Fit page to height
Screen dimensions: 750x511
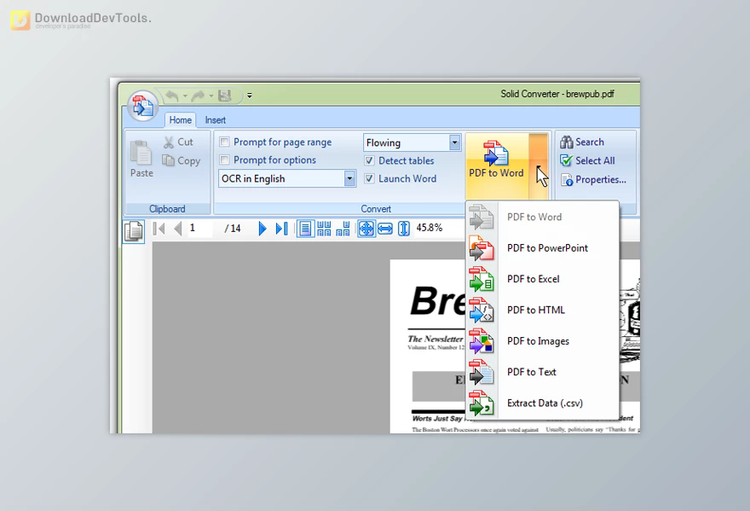pos(404,228)
